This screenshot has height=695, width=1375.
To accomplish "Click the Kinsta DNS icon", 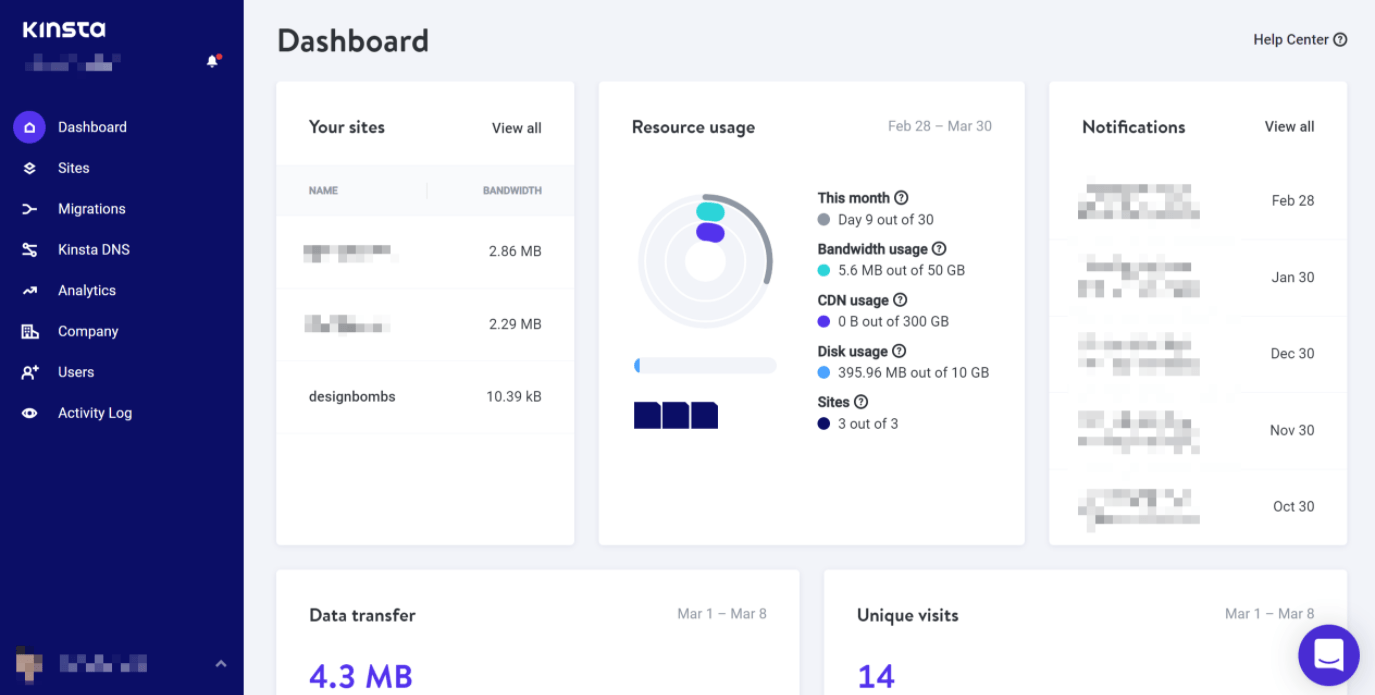I will click(x=29, y=250).
